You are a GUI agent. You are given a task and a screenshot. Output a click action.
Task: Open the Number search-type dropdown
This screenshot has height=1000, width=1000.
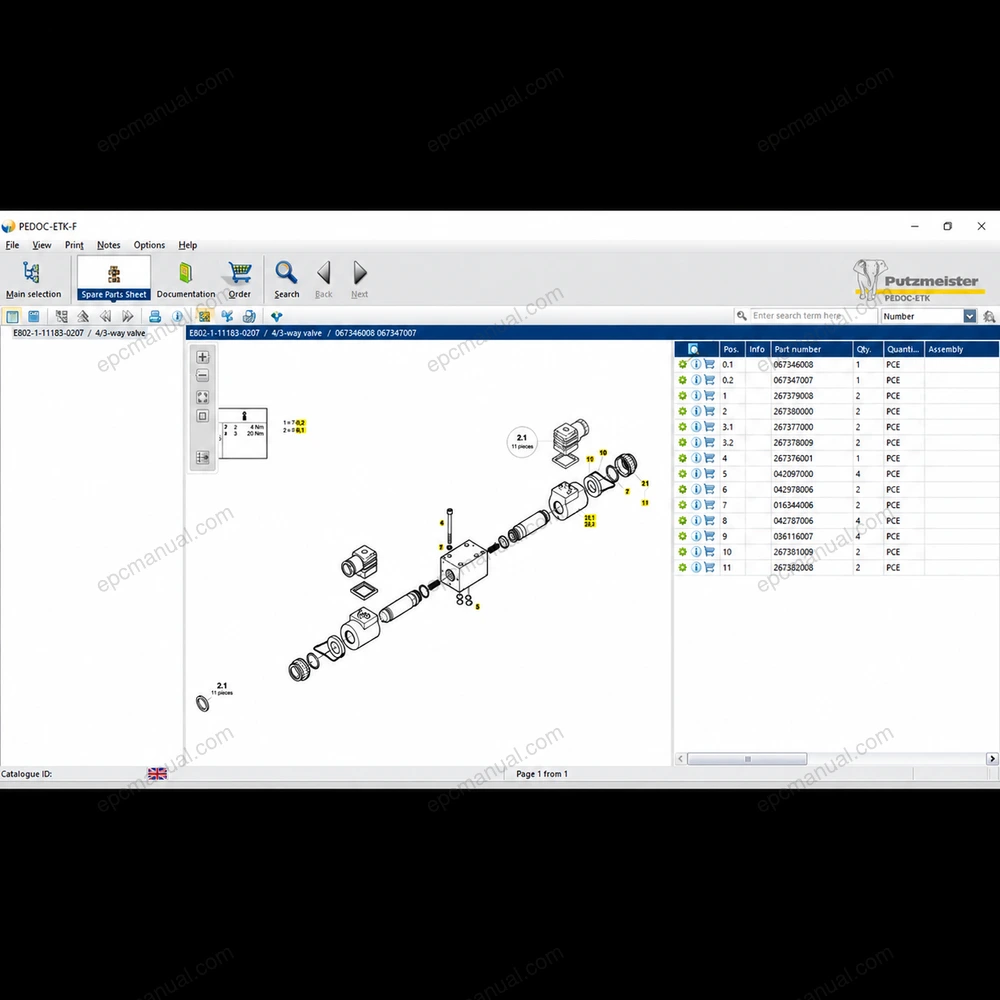coord(969,316)
